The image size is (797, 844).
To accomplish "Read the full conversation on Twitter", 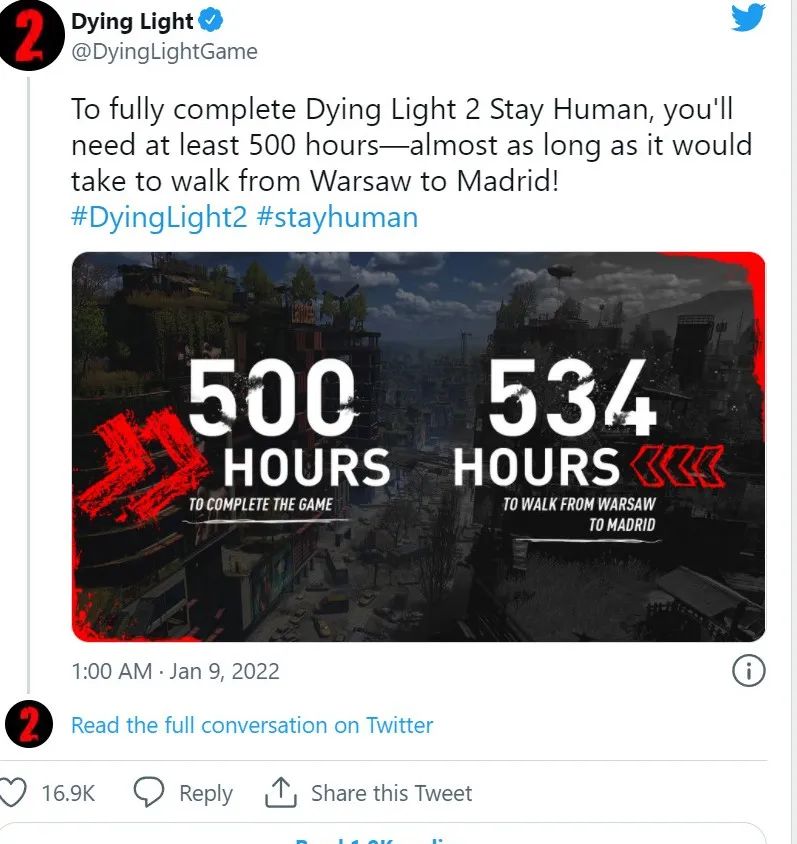I will point(252,725).
